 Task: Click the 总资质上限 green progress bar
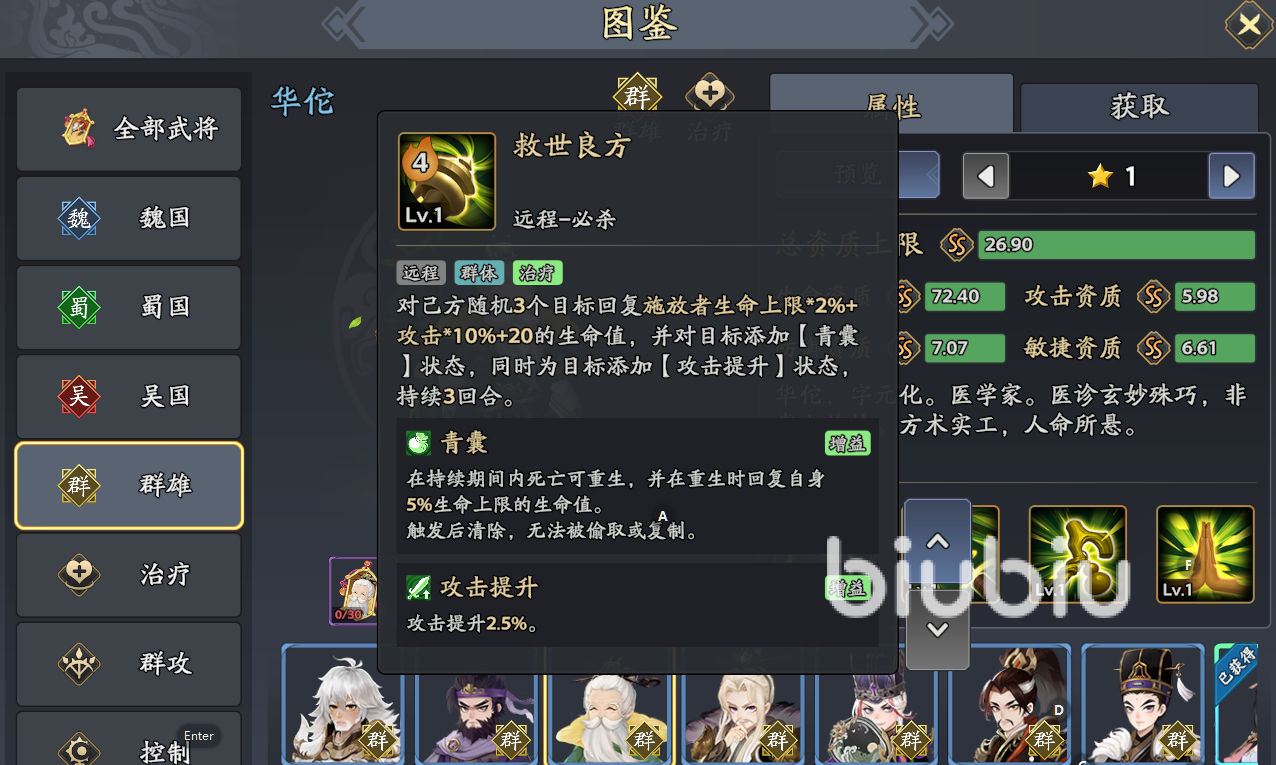coord(1116,245)
